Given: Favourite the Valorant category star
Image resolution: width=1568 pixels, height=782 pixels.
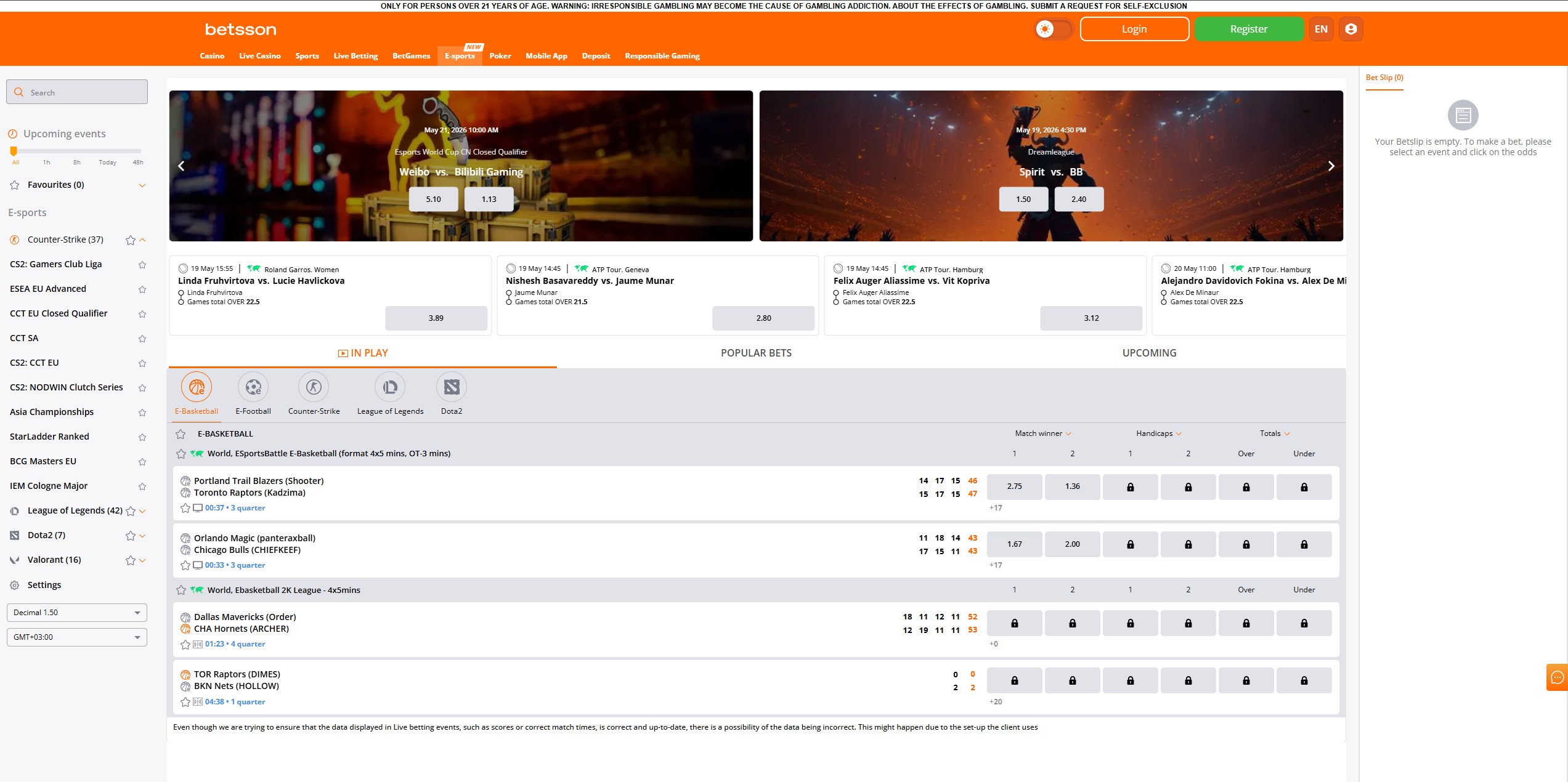Looking at the screenshot, I should [x=130, y=560].
